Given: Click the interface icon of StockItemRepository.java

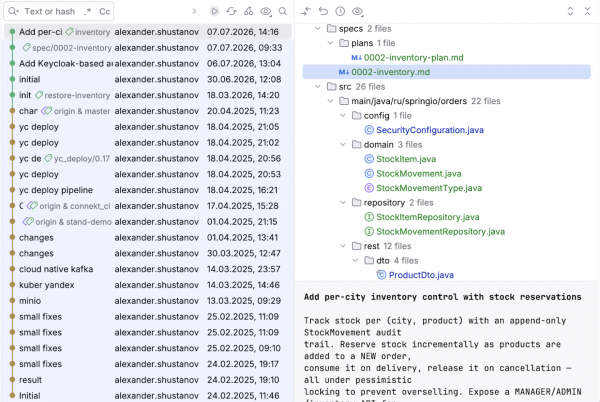Looking at the screenshot, I should pos(369,217).
